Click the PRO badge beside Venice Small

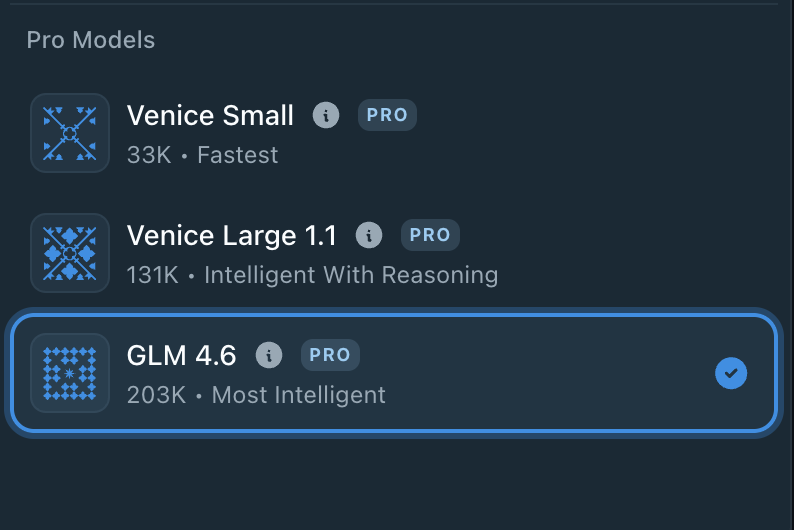(x=387, y=116)
